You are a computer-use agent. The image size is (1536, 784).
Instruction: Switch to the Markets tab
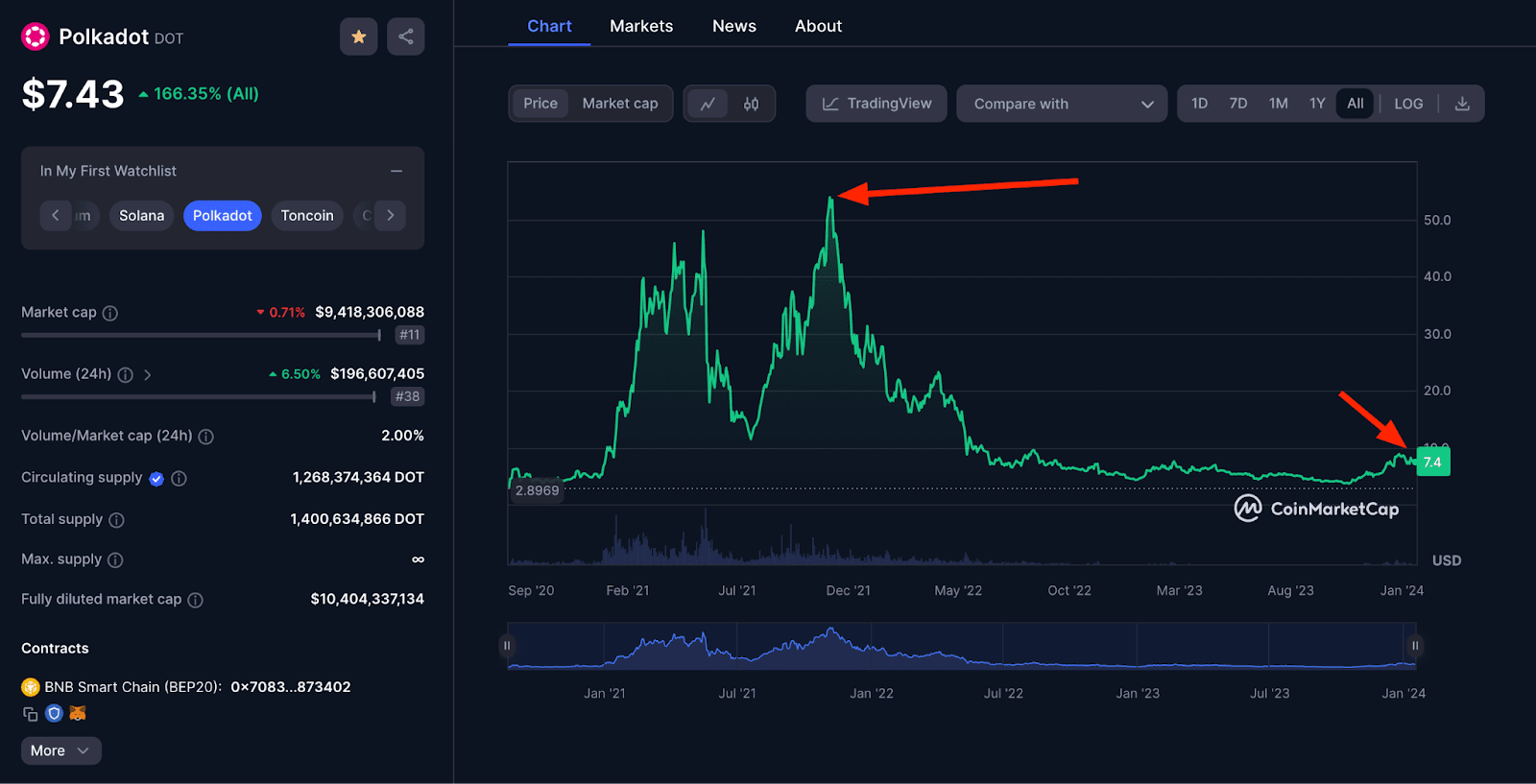[641, 26]
